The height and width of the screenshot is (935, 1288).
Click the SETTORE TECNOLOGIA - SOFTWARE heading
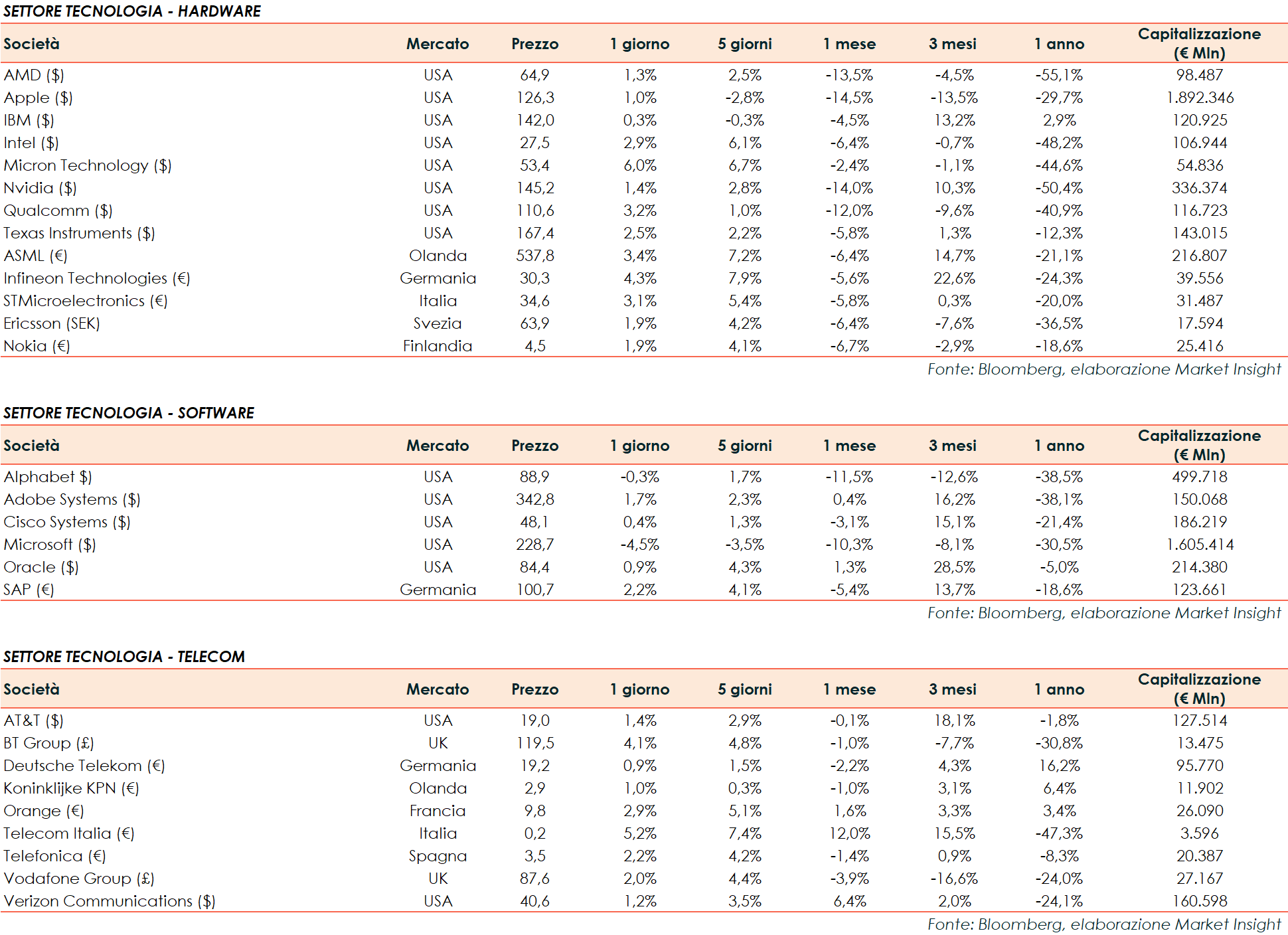pyautogui.click(x=129, y=413)
